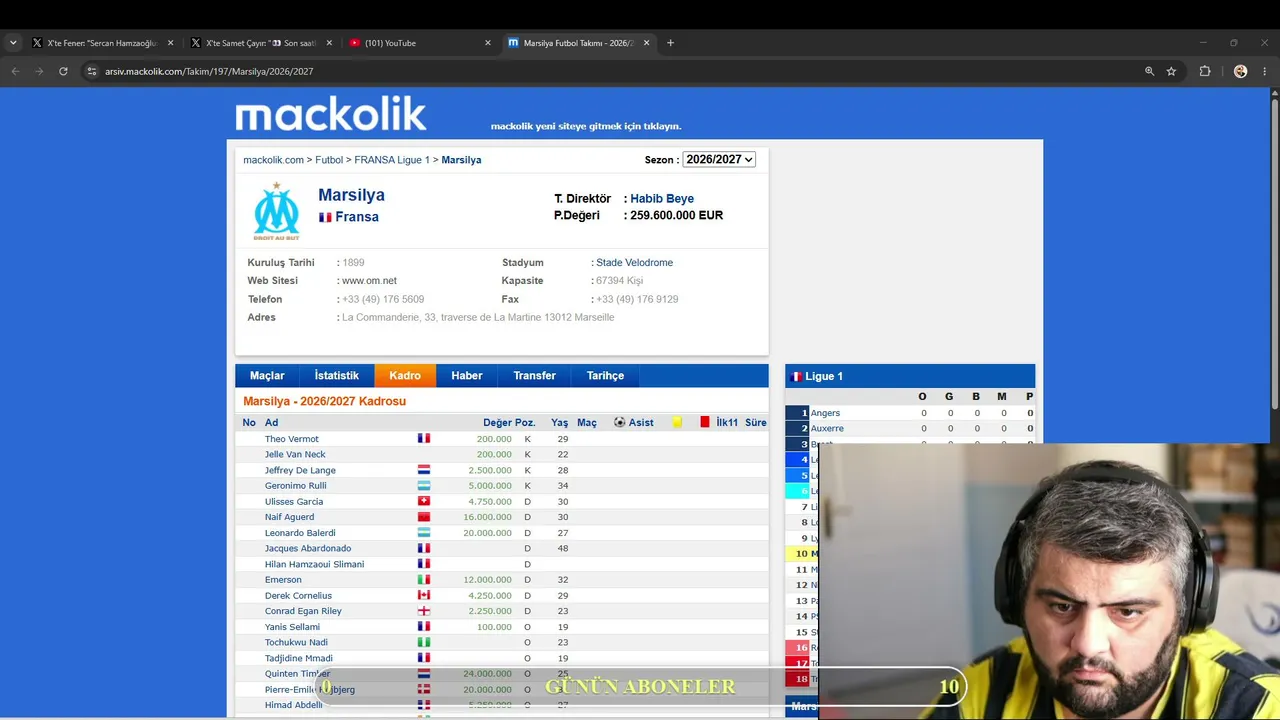Open player Yanis Sellami's profile

tap(292, 627)
